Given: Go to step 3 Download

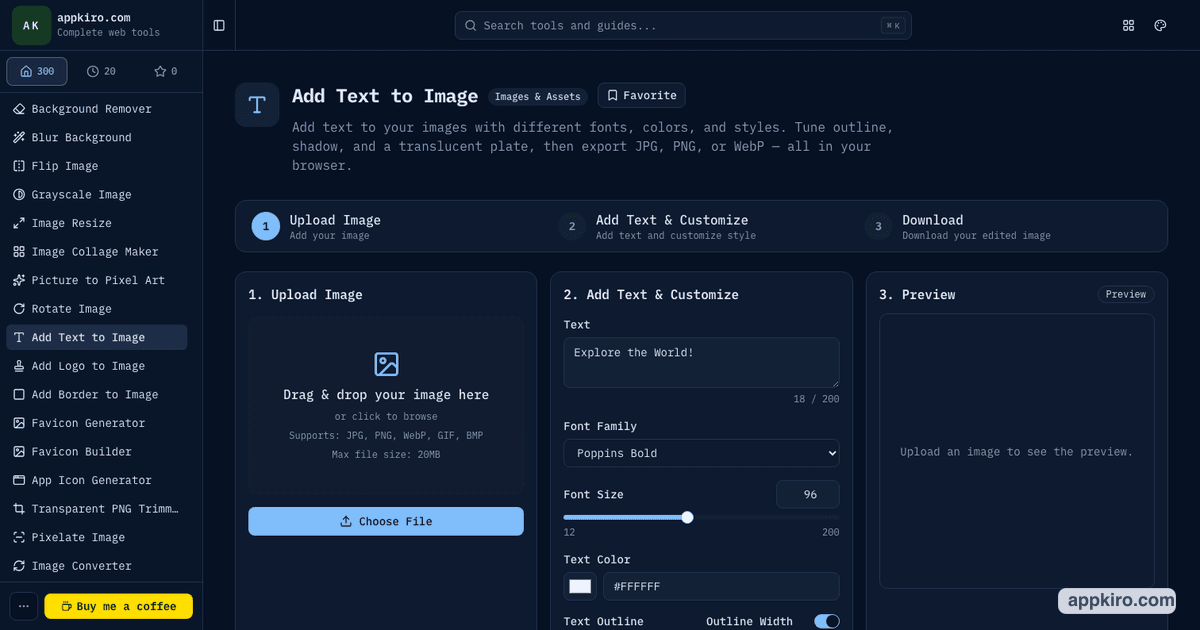Looking at the screenshot, I should [x=958, y=227].
